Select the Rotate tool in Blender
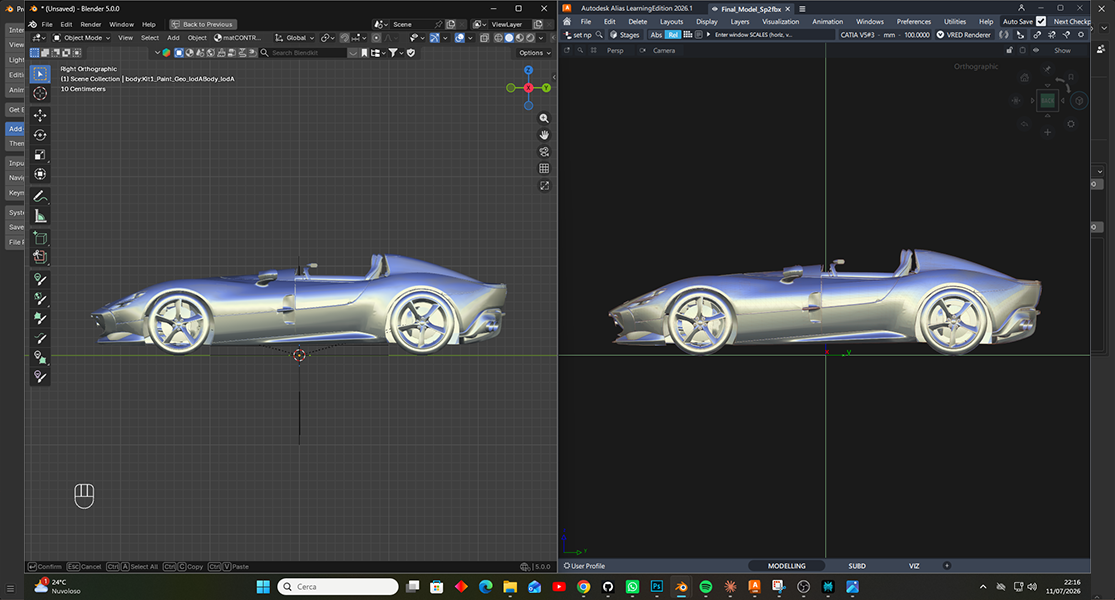 click(40, 135)
